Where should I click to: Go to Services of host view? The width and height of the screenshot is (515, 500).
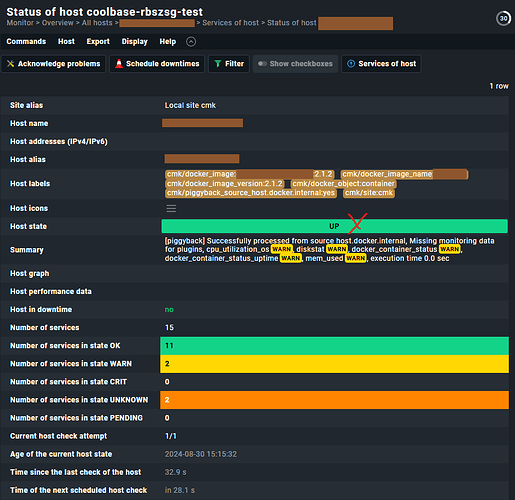tap(381, 64)
